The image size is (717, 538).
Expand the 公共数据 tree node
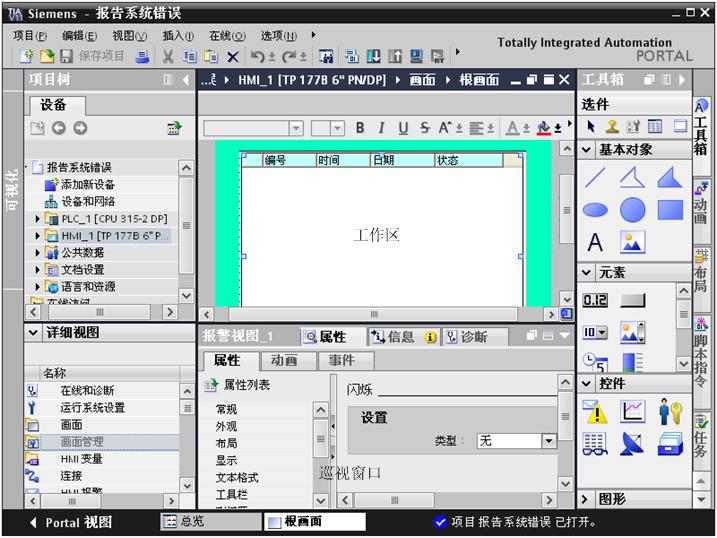click(x=37, y=253)
